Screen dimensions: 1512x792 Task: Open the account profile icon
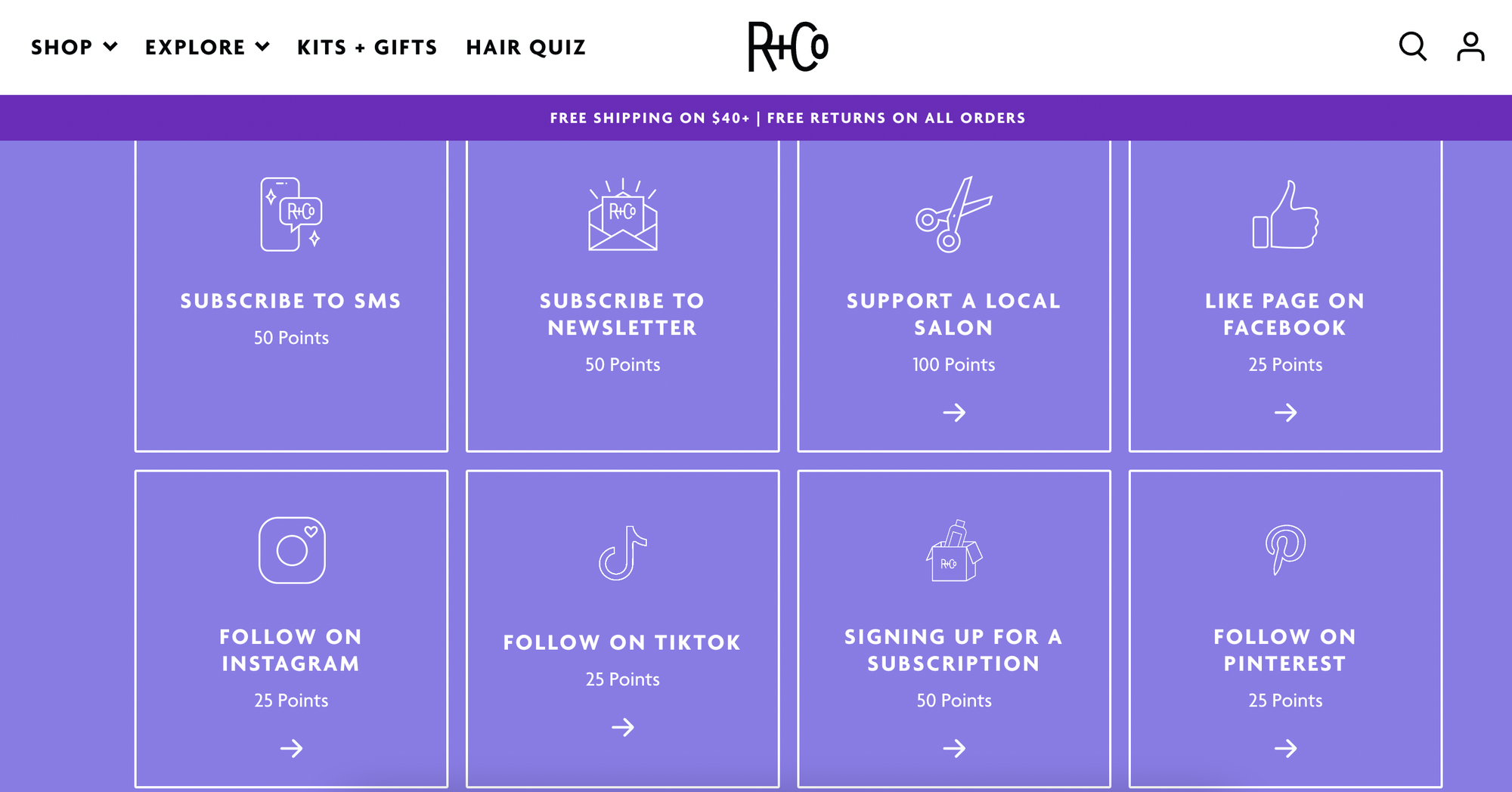1471,47
